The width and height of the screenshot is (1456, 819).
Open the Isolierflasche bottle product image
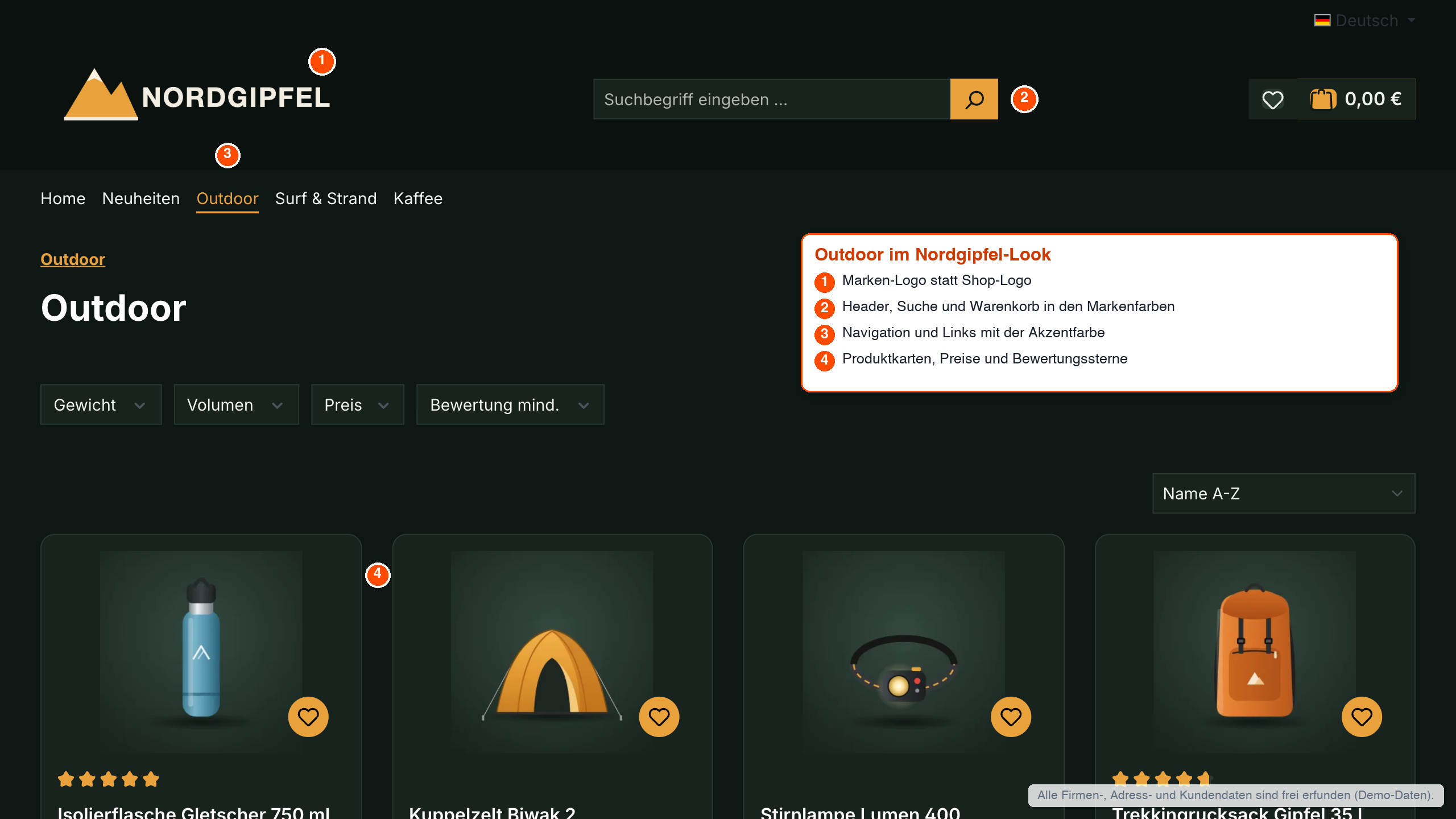pos(201,652)
